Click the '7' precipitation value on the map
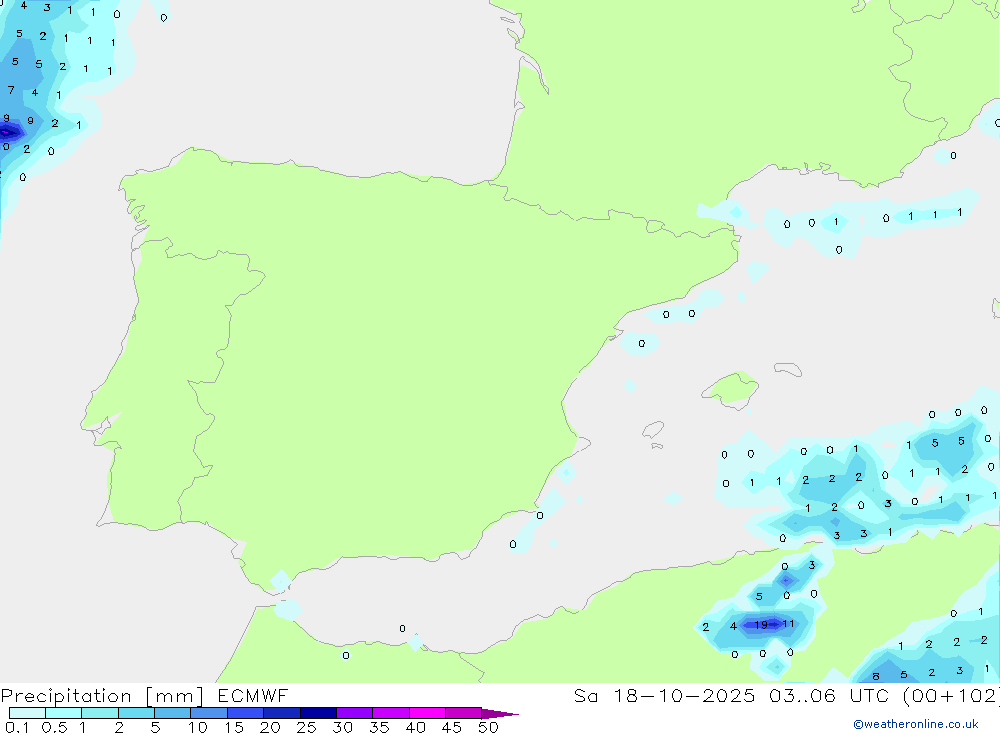This screenshot has width=1000, height=733. pyautogui.click(x=11, y=90)
